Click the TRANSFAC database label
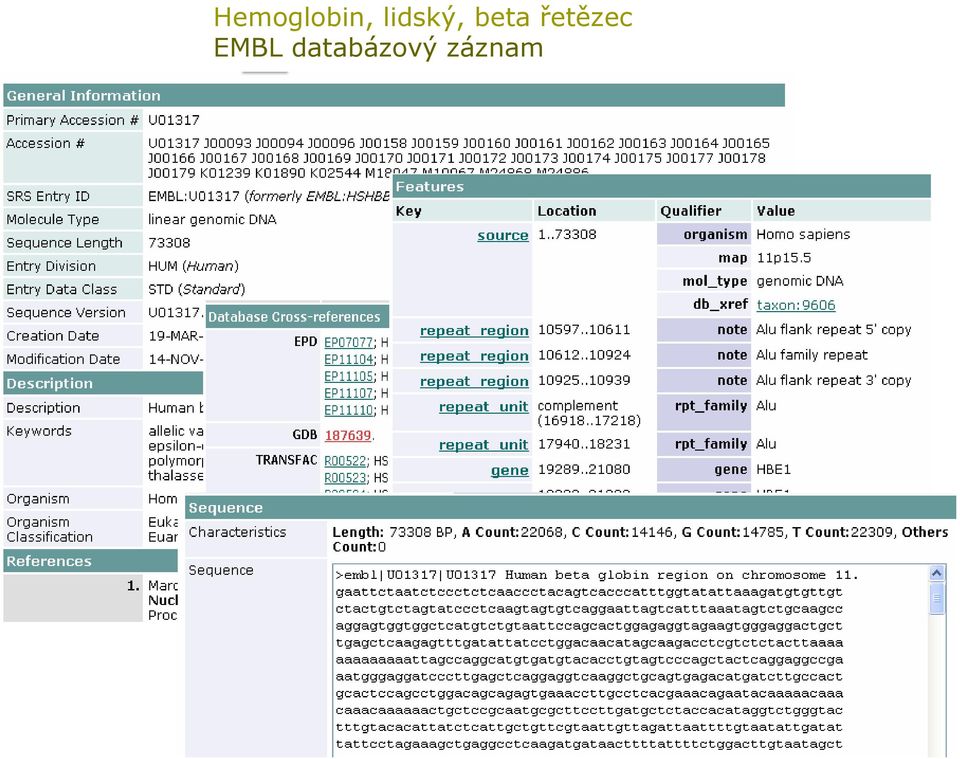 click(x=287, y=460)
